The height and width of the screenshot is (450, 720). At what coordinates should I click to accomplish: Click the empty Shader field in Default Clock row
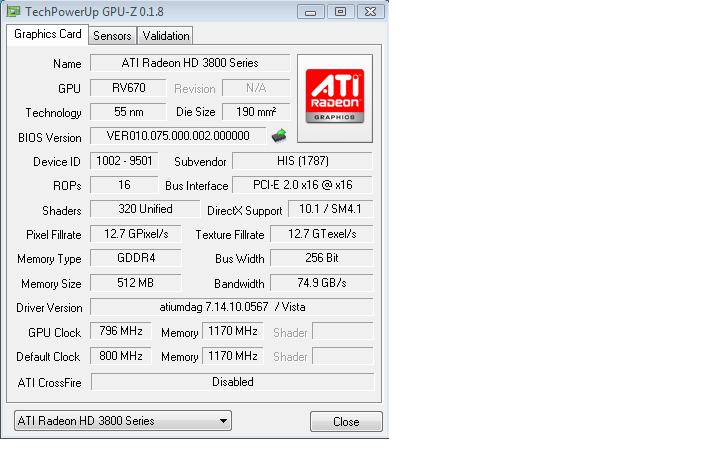coord(343,356)
